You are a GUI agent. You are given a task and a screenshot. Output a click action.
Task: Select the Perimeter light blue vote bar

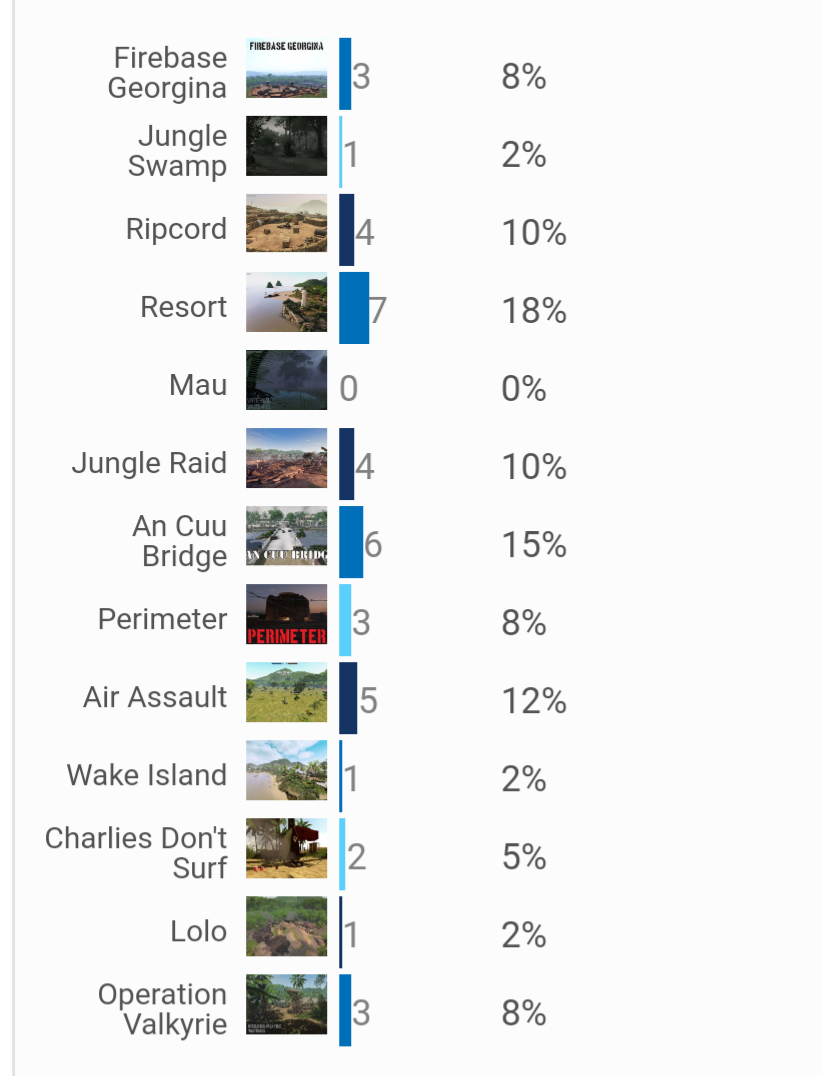pos(345,620)
